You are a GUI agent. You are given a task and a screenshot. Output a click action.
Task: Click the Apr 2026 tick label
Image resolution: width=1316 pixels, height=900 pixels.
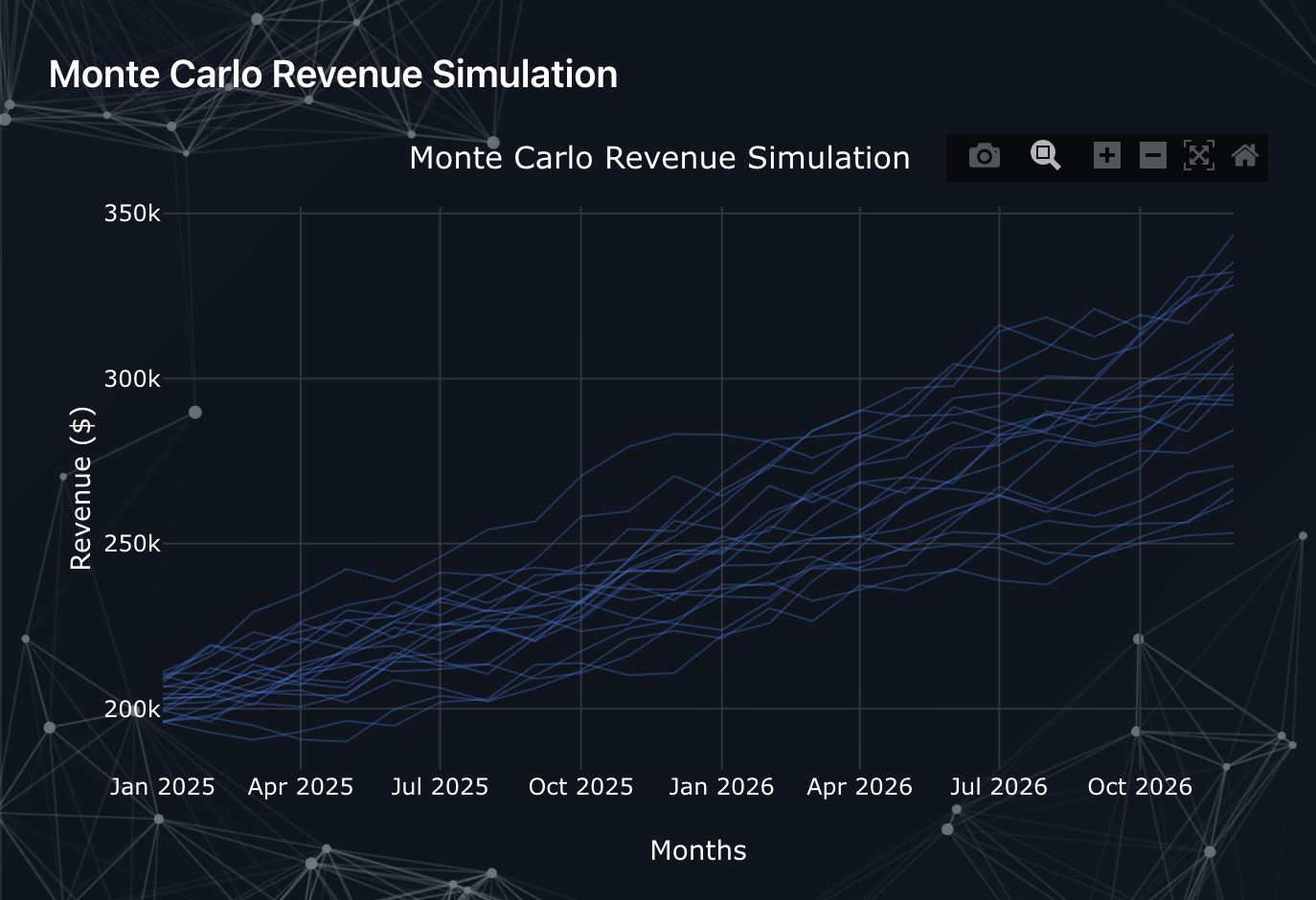point(859,786)
